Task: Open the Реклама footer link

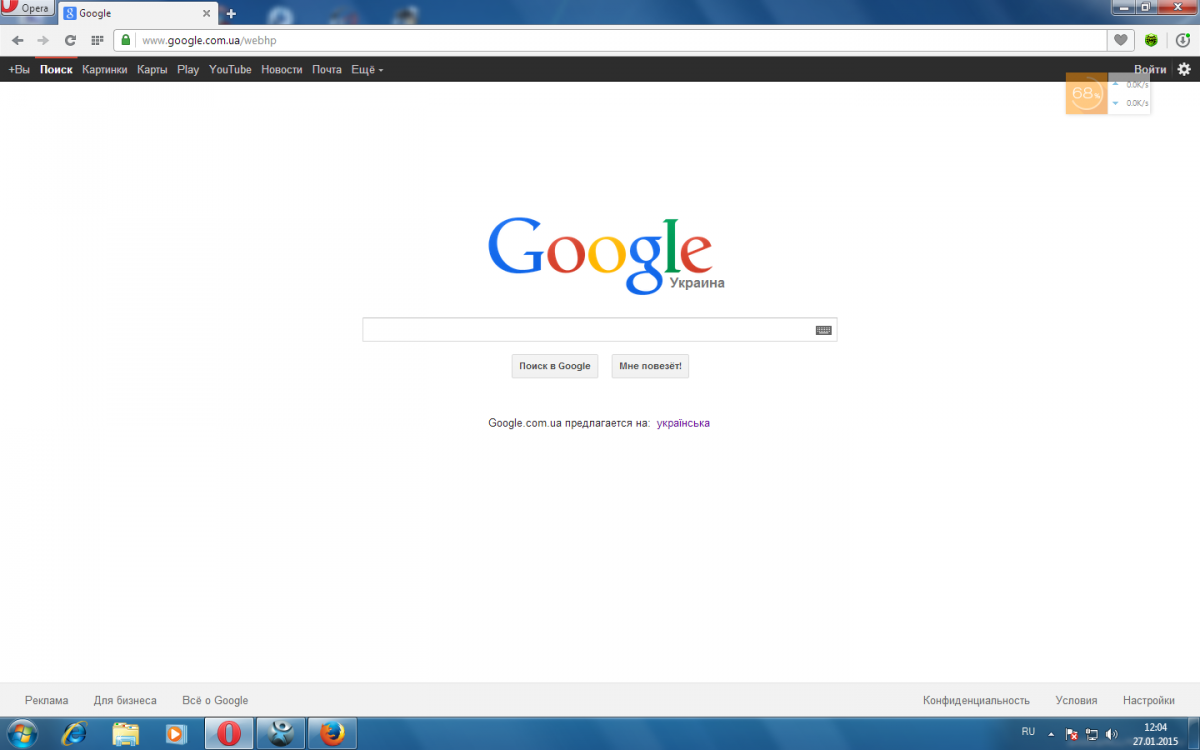Action: pyautogui.click(x=47, y=700)
